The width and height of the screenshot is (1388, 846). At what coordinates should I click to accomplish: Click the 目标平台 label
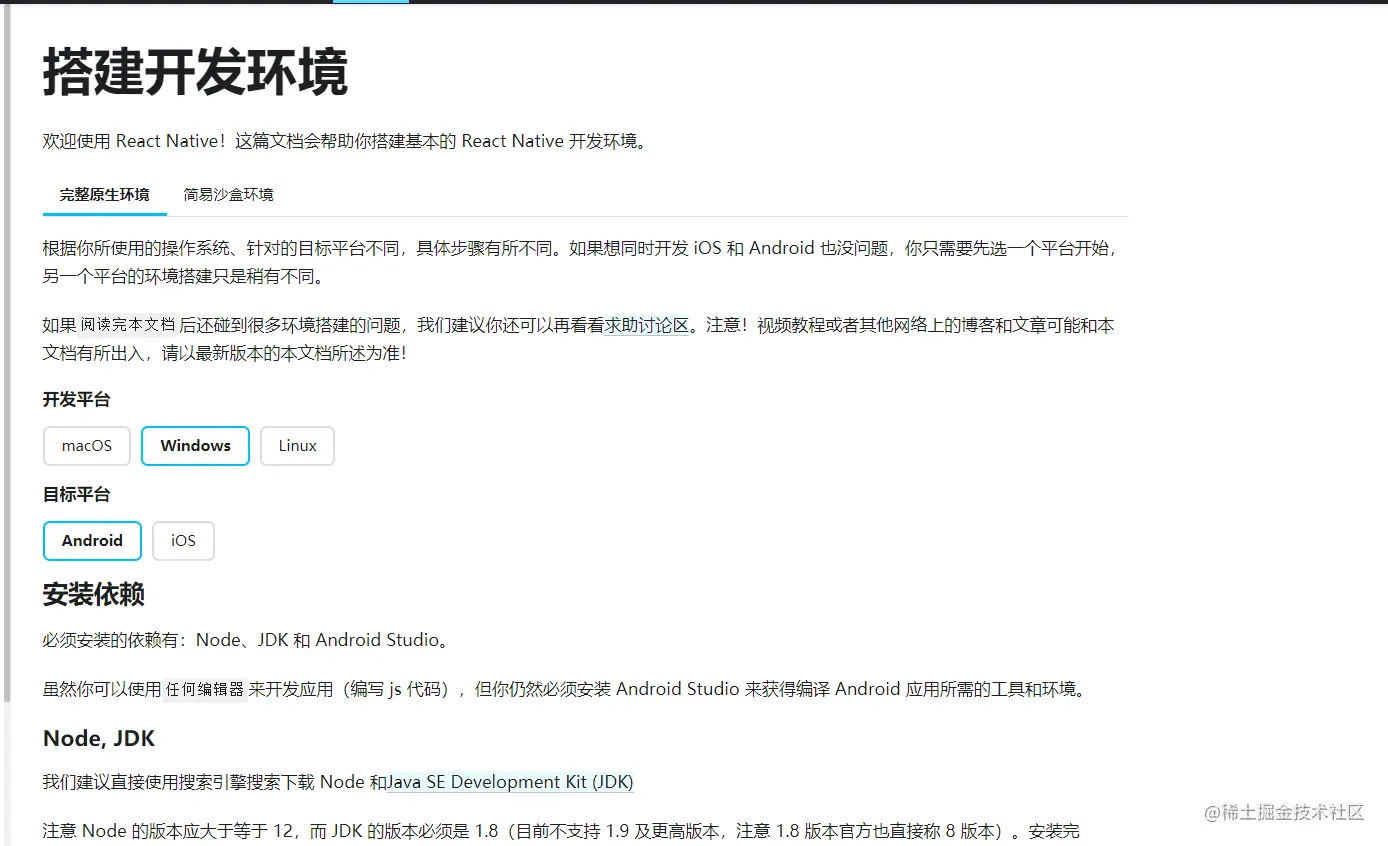(x=76, y=495)
